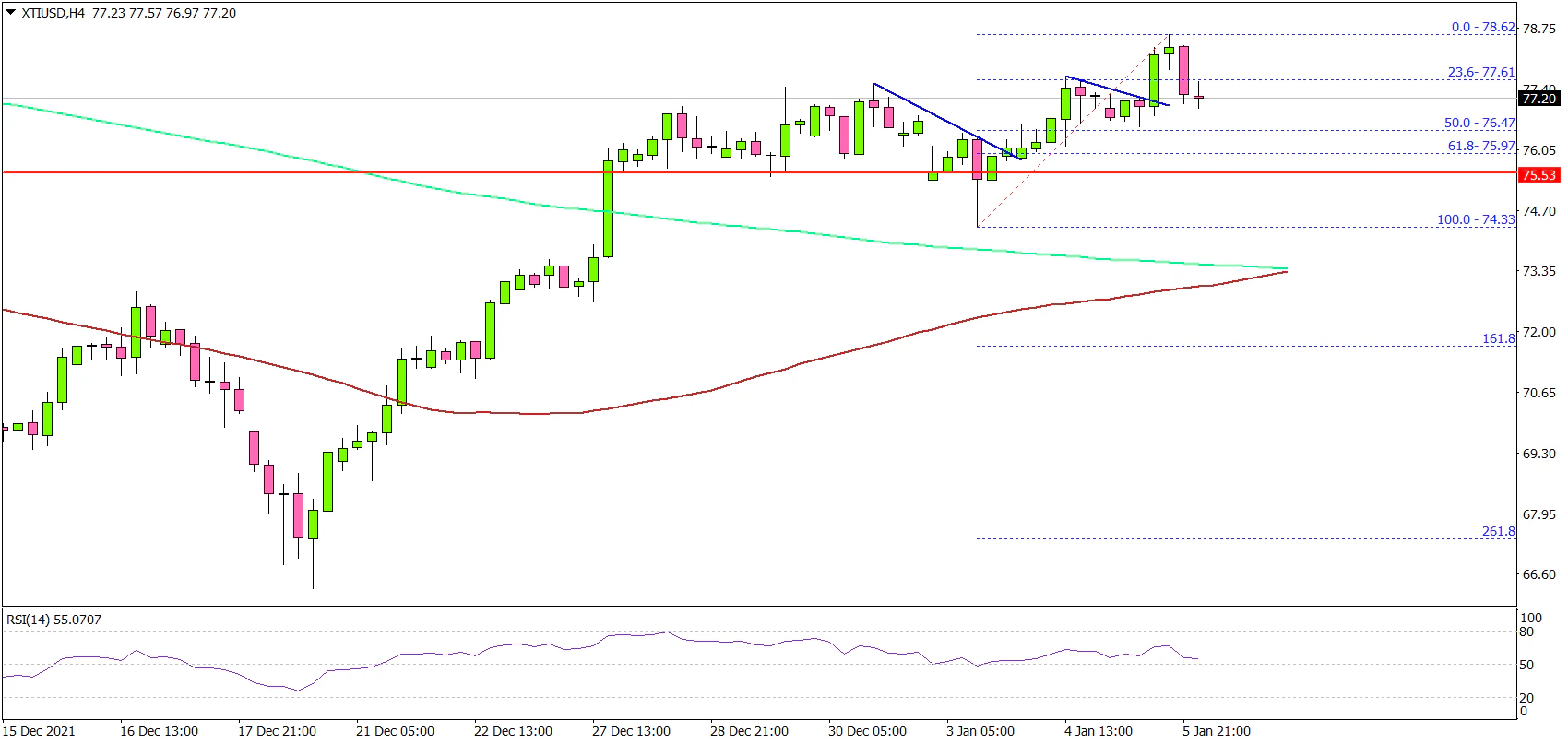Viewport: 1568px width, 744px height.
Task: Click the red 75.53 price tag
Action: point(1538,175)
